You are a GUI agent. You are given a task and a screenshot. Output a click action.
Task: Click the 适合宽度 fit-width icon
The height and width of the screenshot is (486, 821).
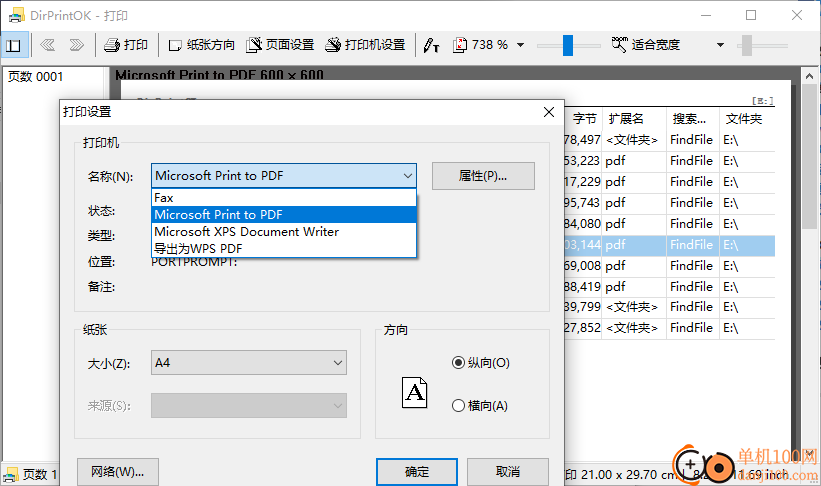(x=619, y=45)
